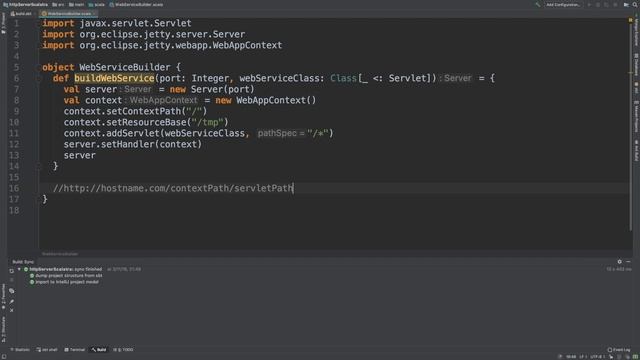This screenshot has width=640, height=360.
Task: Click the HttpServerScalatra breadcrumb in navigation bar
Action: (25, 4)
